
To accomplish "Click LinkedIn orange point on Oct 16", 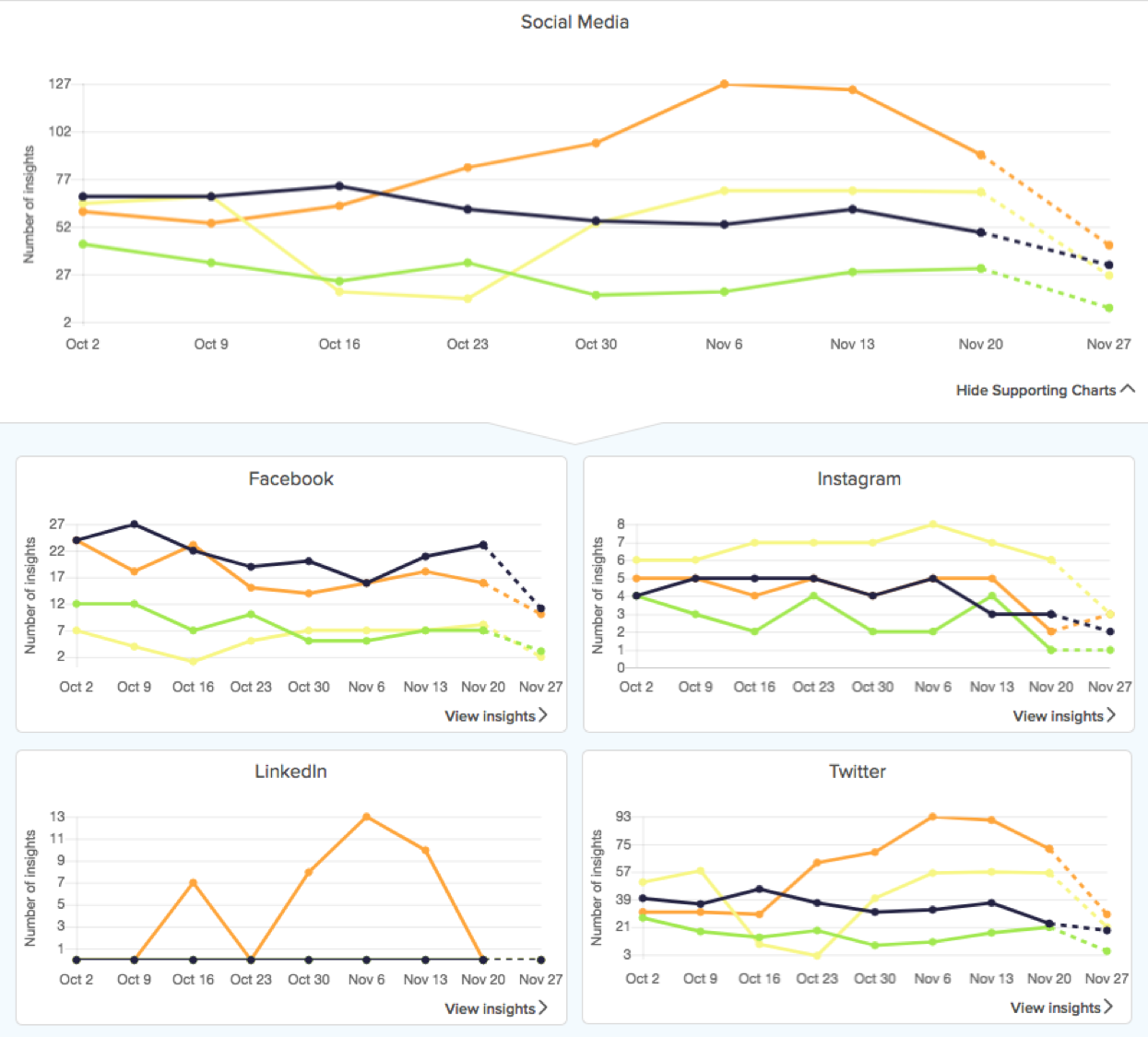I will pyautogui.click(x=193, y=883).
